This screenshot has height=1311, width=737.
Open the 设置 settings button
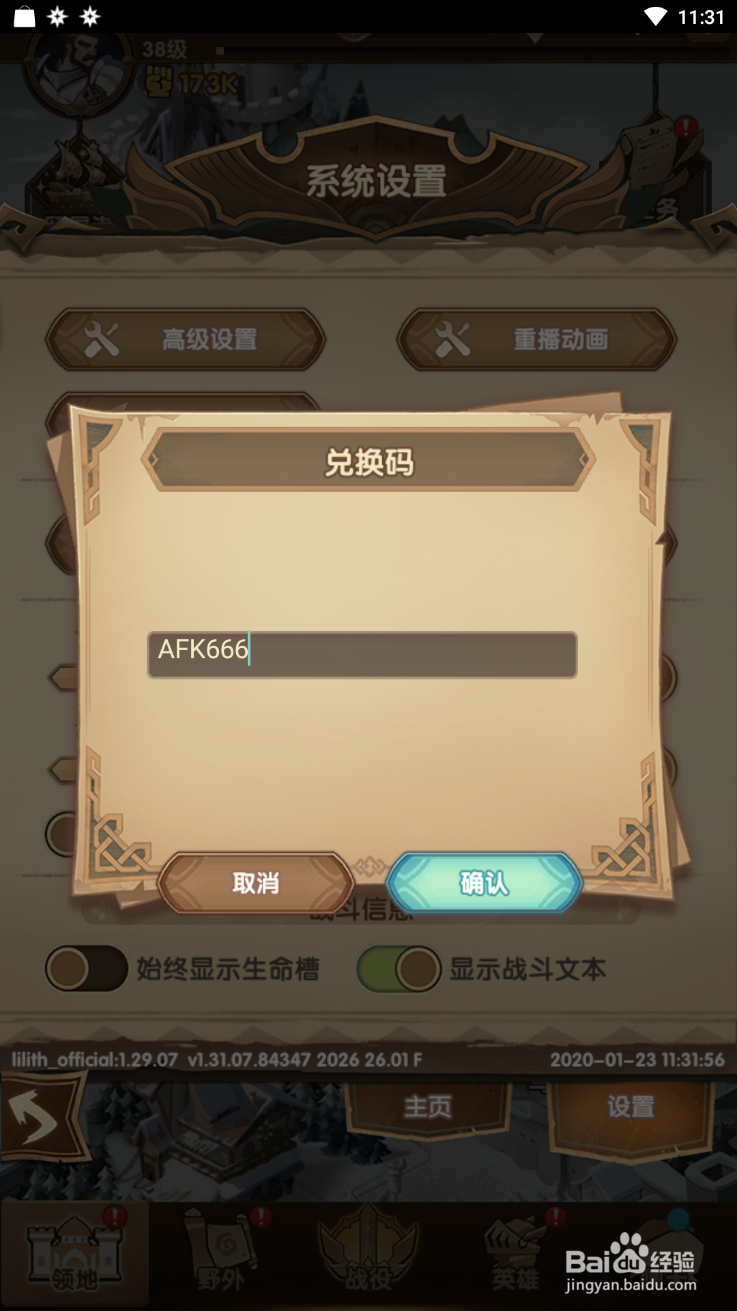(x=631, y=1107)
